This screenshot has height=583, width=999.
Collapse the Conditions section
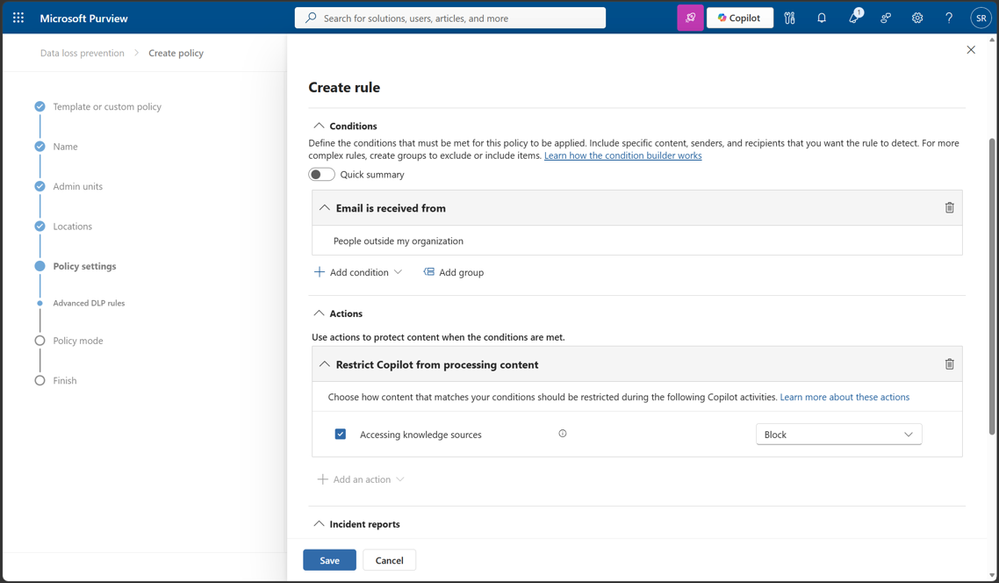pyautogui.click(x=319, y=126)
